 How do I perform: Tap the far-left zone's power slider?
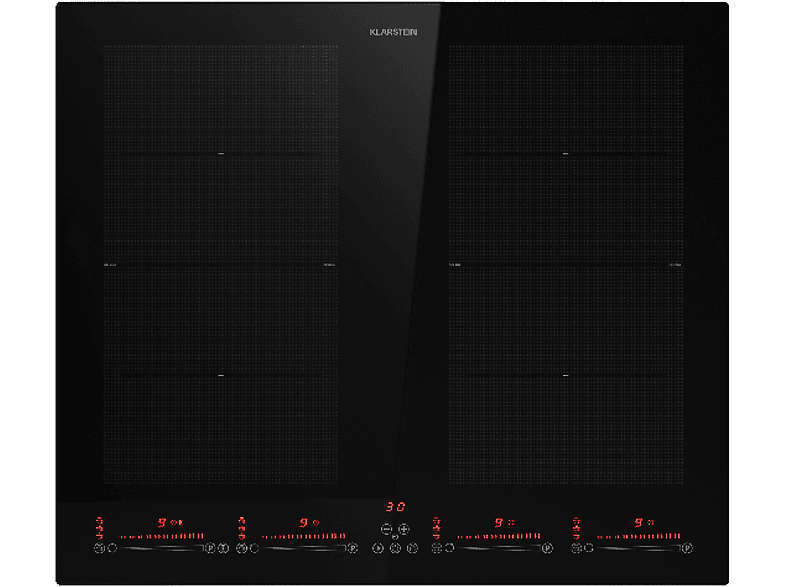pos(161,548)
